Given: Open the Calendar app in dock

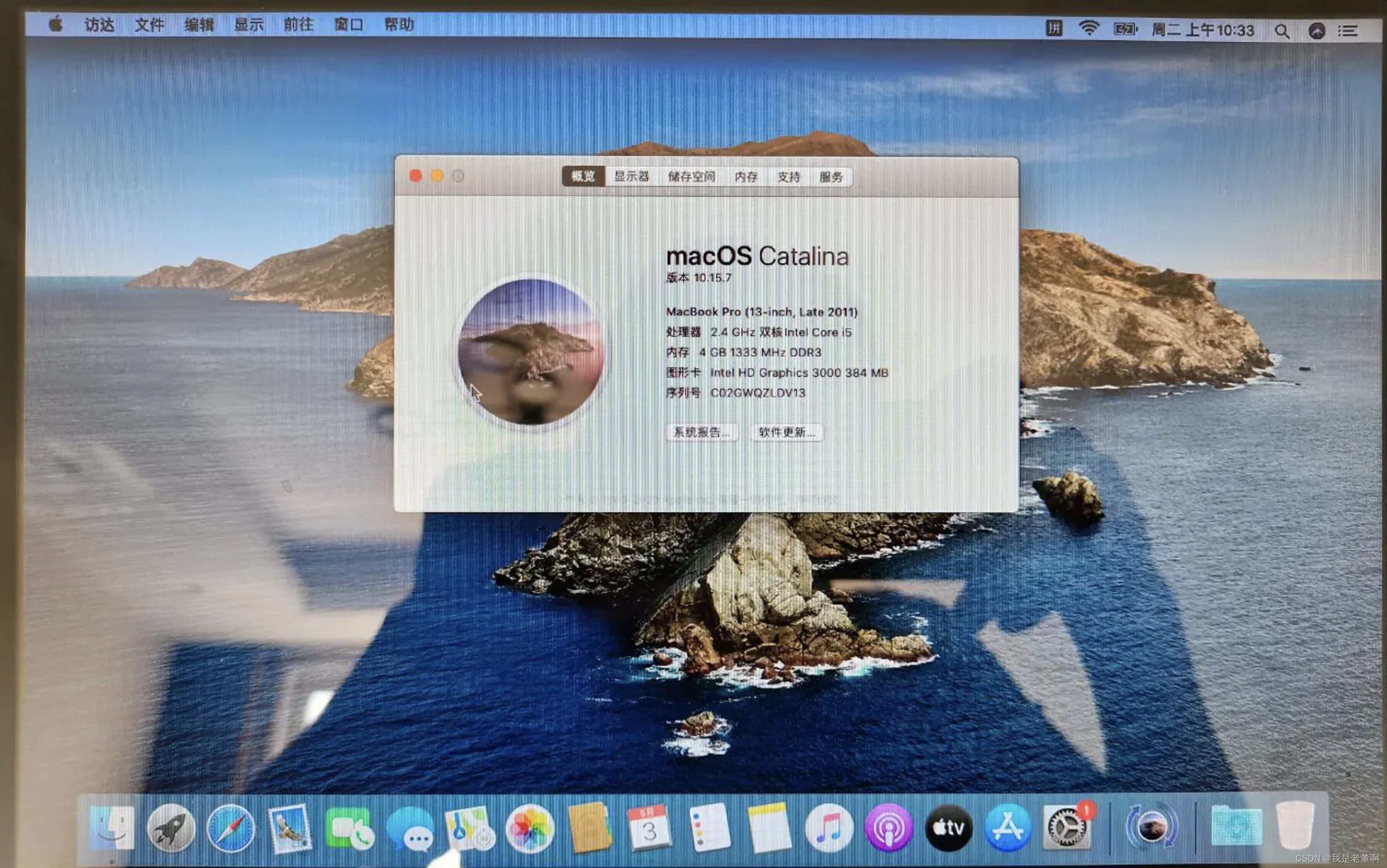Looking at the screenshot, I should 649,828.
